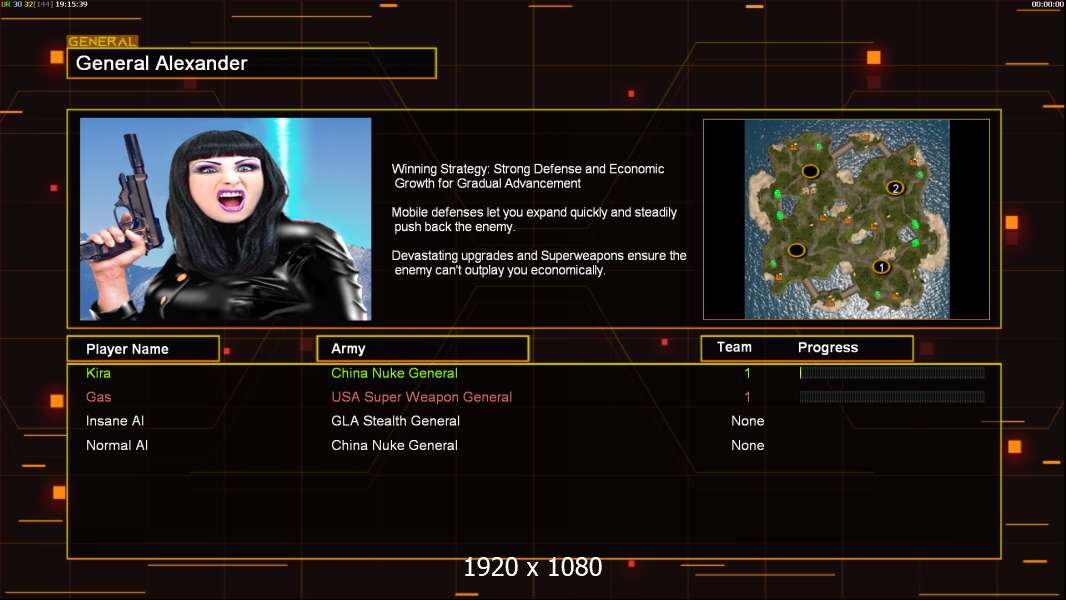Click the GENERAL label tag
1066x600 pixels.
click(x=103, y=41)
